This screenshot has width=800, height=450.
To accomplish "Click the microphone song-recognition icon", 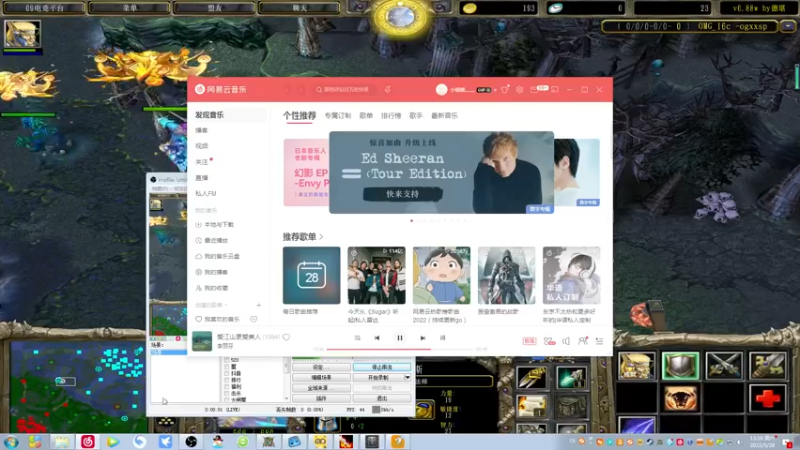I will (388, 90).
